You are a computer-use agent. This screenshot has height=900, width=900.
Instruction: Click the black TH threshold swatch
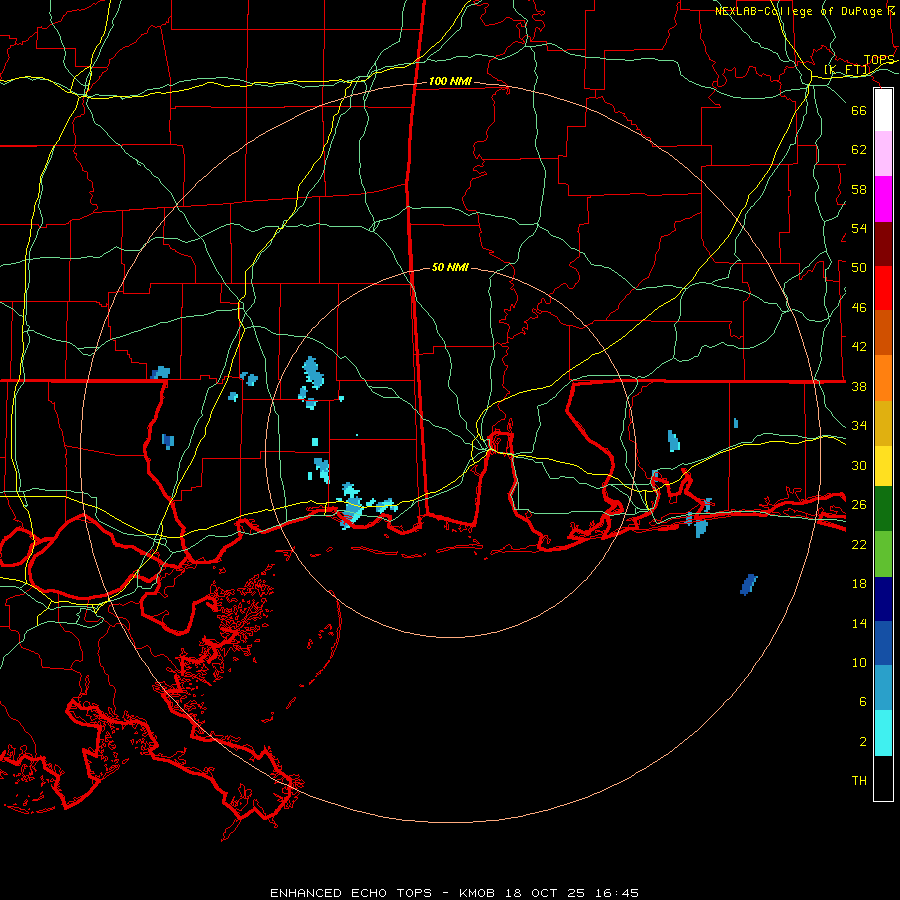coord(883,778)
